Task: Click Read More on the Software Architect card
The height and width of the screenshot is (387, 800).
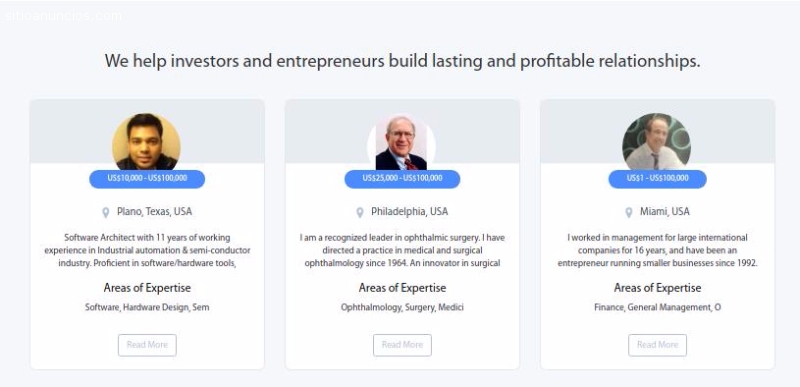Action: click(147, 345)
